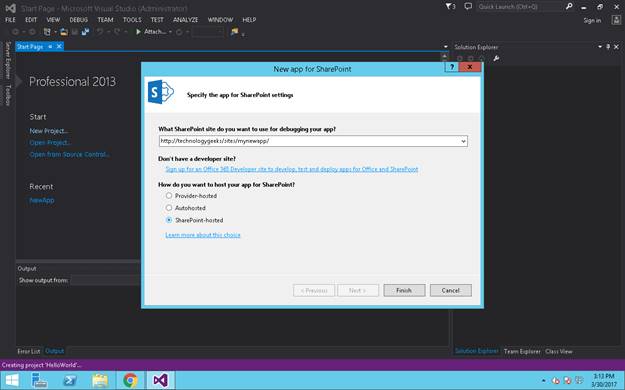Click the Cancel button in dialog
Image resolution: width=625 pixels, height=390 pixels.
click(451, 290)
